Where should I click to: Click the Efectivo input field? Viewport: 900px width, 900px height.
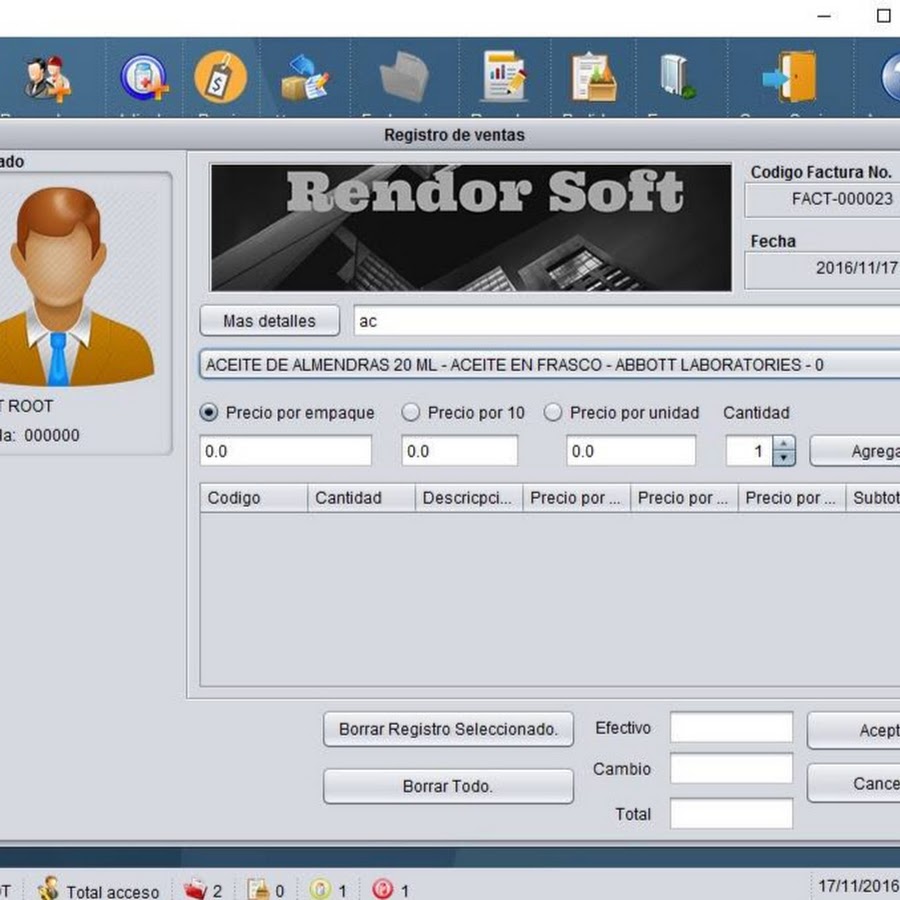tap(731, 728)
